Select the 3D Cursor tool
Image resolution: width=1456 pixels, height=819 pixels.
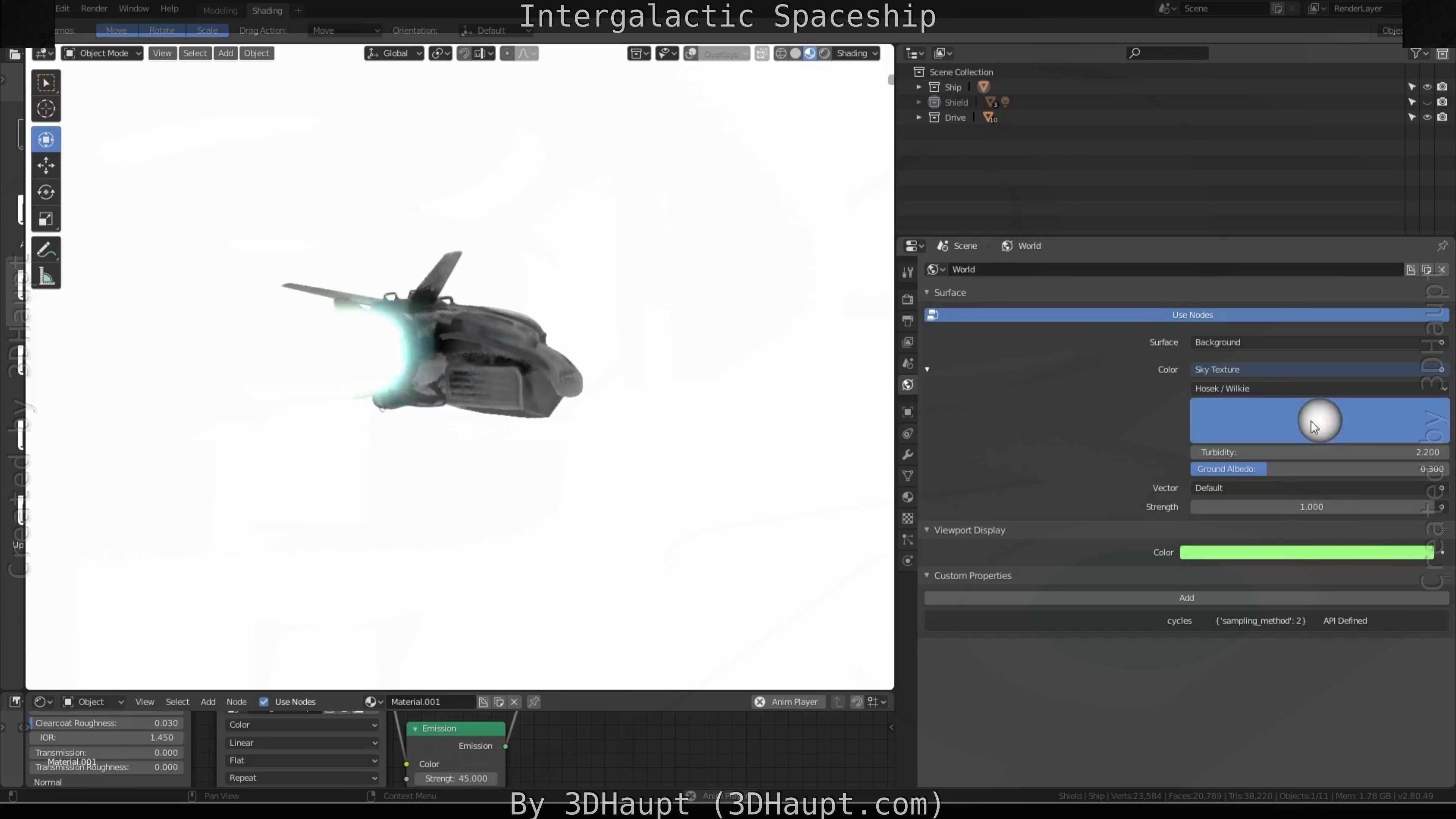click(46, 109)
